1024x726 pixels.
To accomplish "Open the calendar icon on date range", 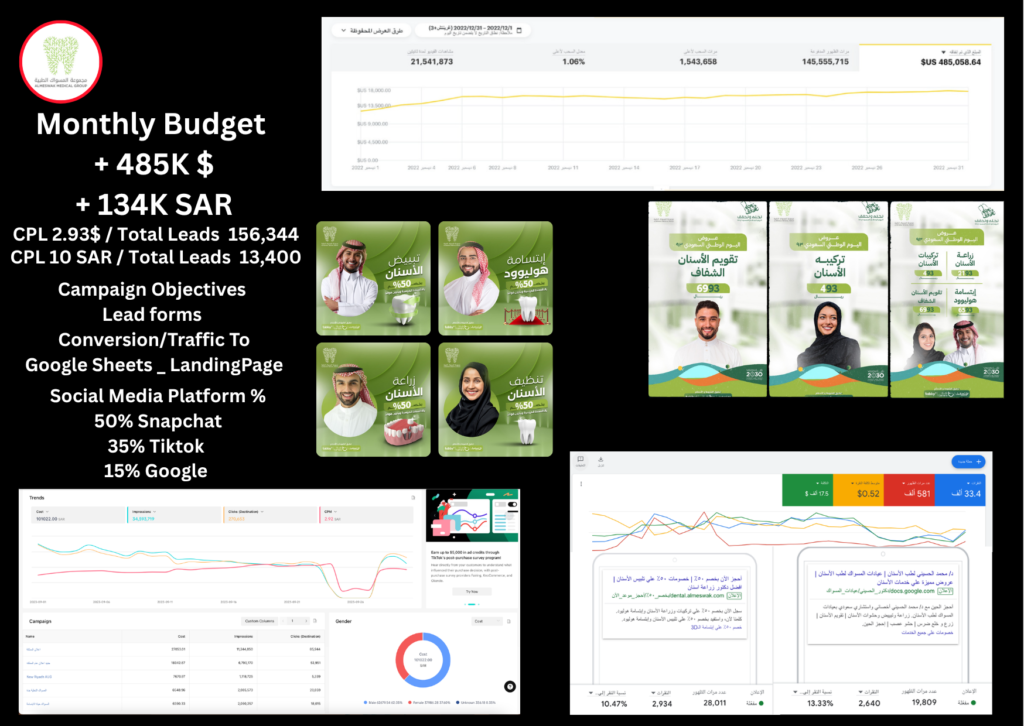I will pos(519,31).
